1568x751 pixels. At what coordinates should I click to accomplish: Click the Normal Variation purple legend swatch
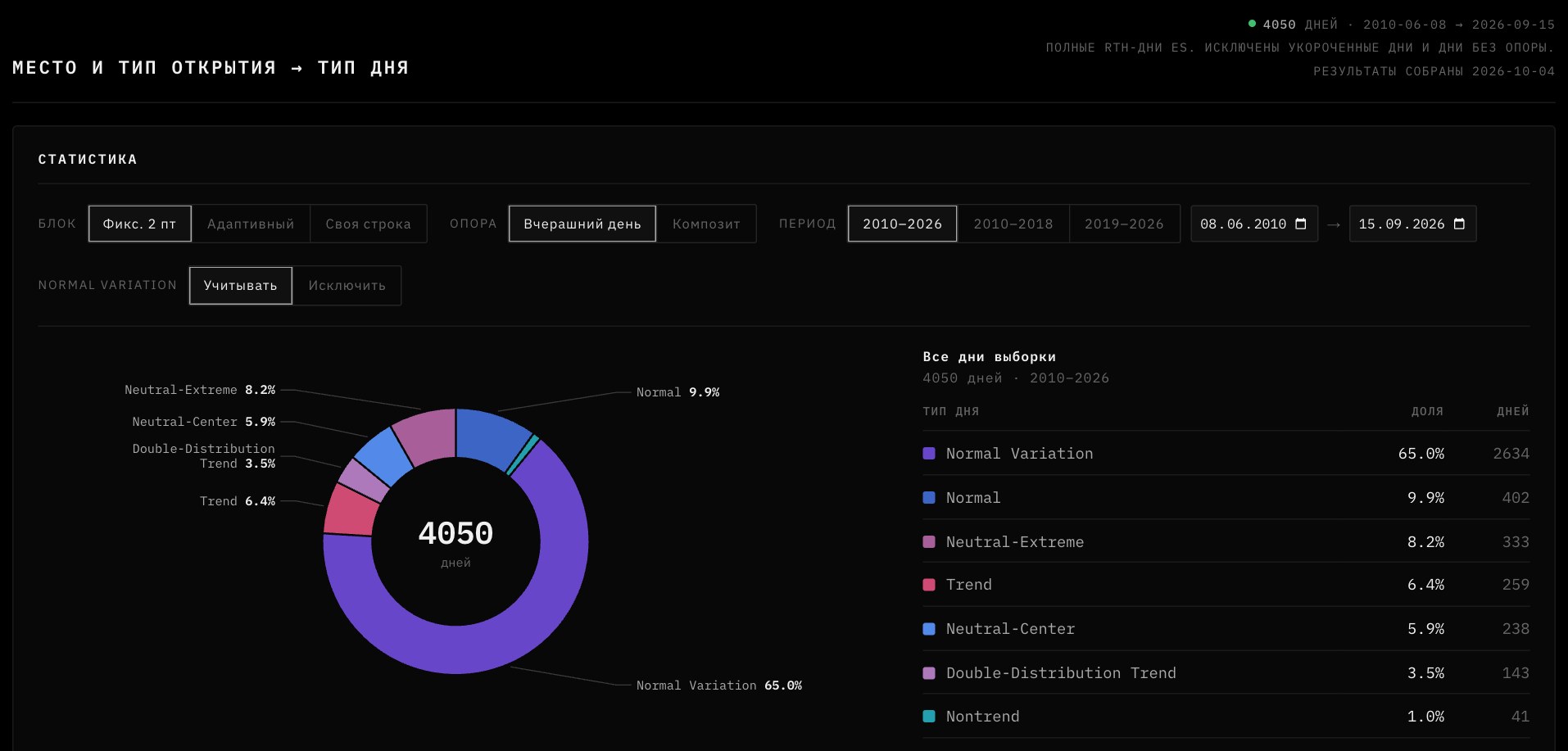(929, 454)
